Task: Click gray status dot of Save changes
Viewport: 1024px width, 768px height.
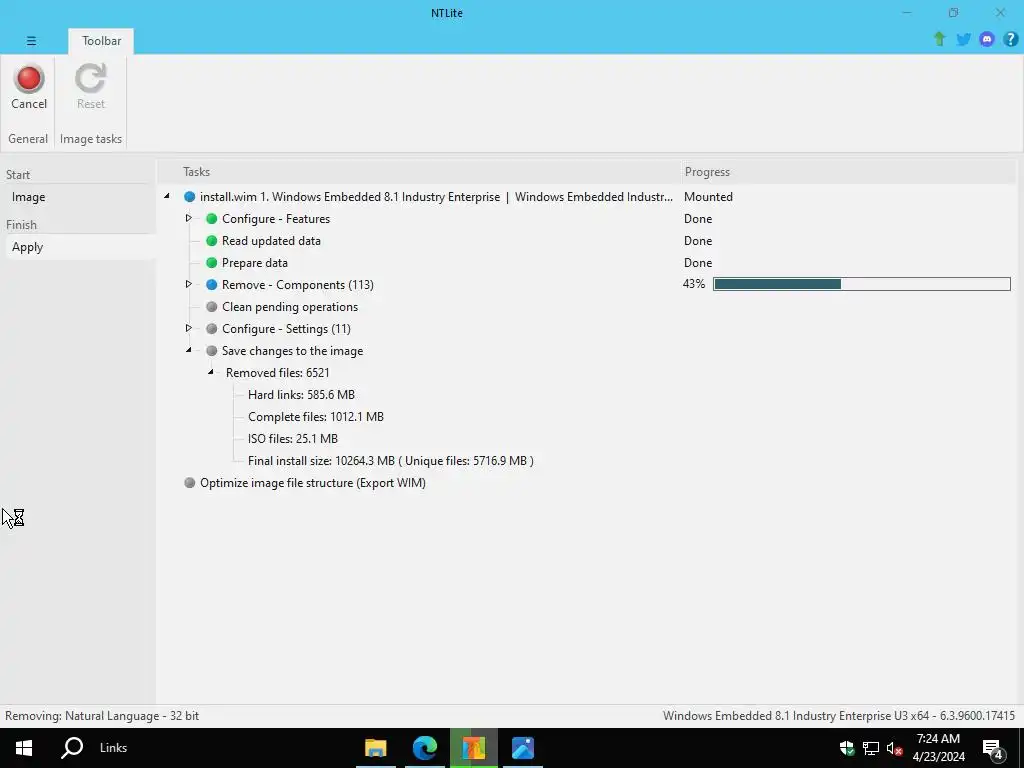Action: tap(212, 351)
